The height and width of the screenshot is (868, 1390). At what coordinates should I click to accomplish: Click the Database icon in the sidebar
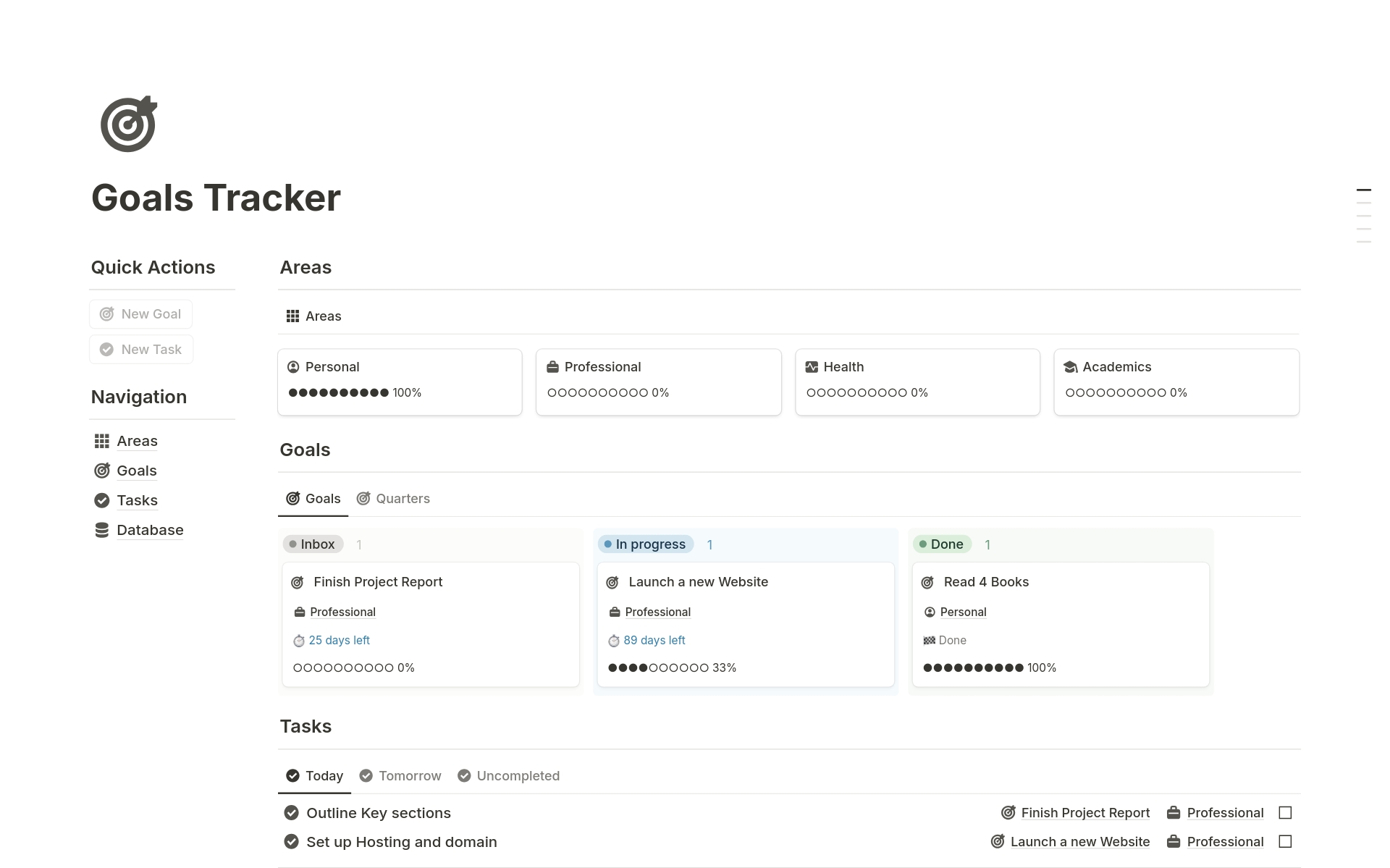pyautogui.click(x=101, y=529)
